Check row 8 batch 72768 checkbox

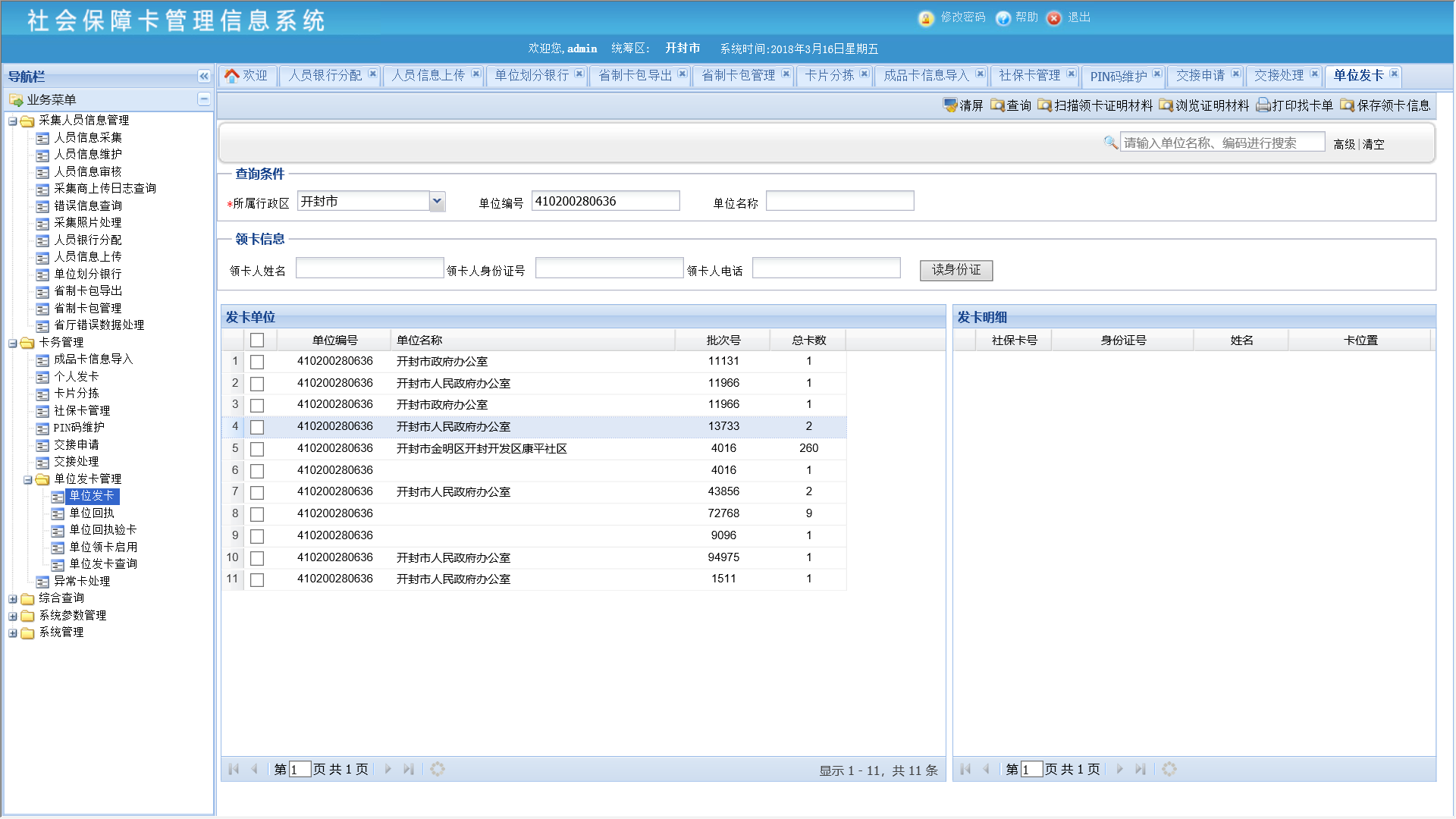point(257,515)
